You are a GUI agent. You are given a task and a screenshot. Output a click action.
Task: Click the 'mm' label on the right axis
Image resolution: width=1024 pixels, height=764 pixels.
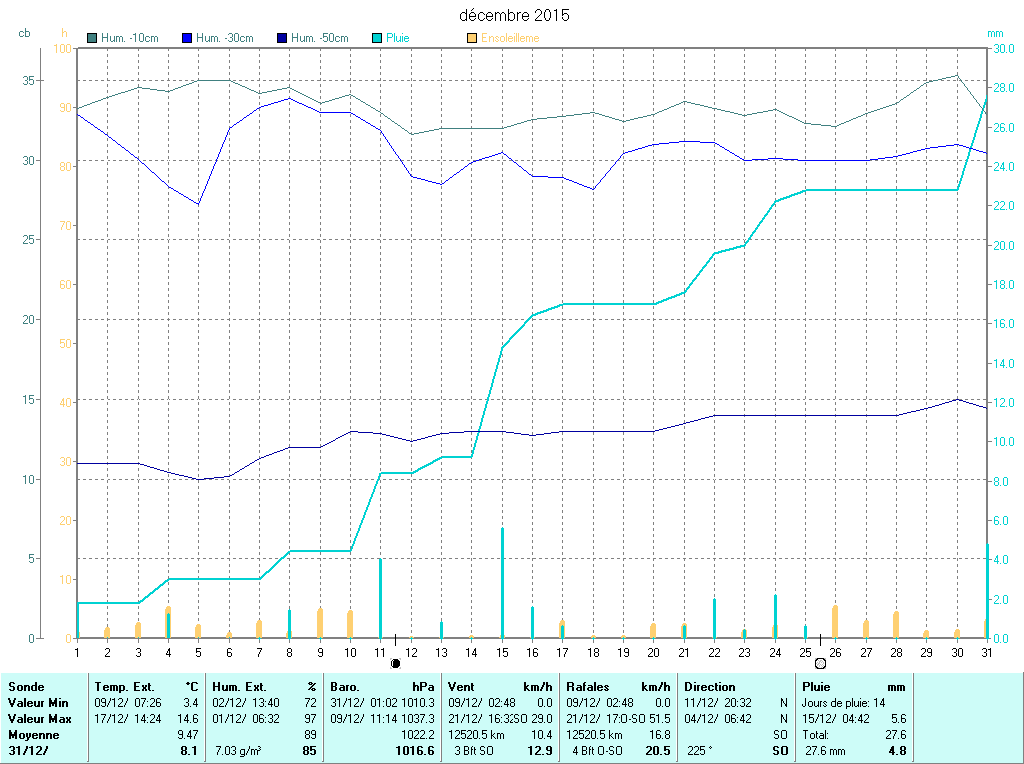[995, 33]
